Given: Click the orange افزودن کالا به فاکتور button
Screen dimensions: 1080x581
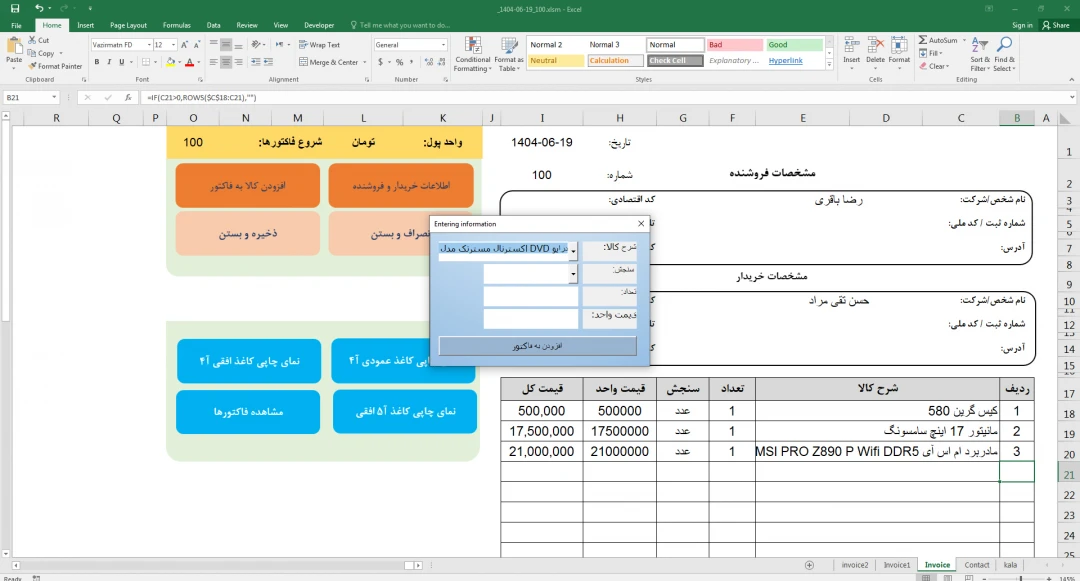Looking at the screenshot, I should pos(248,185).
